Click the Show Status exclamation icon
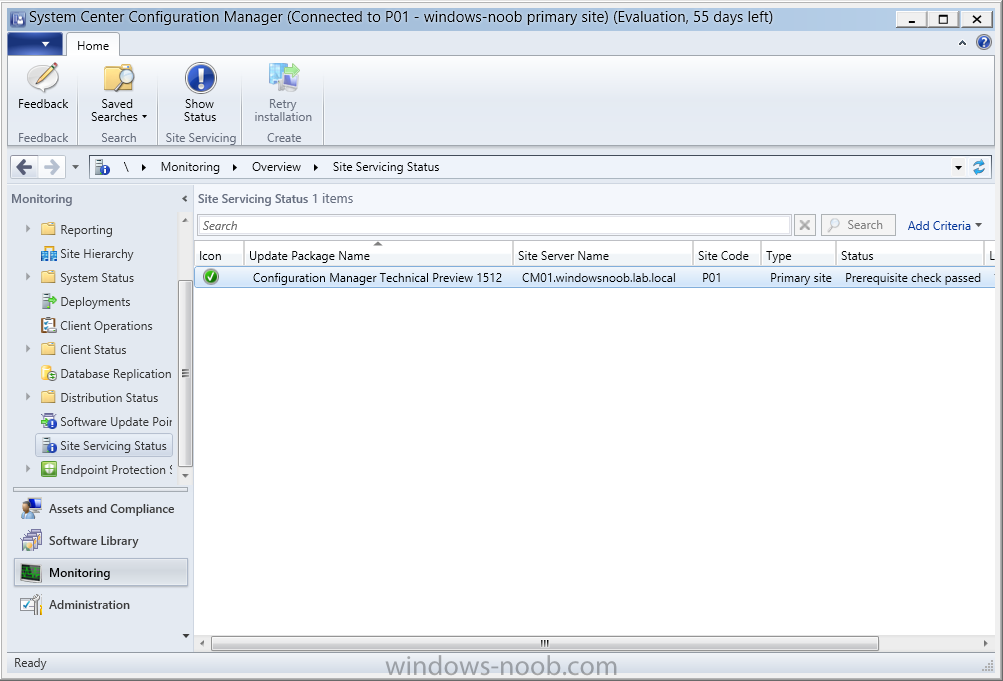Viewport: 1003px width, 681px height. 200,78
